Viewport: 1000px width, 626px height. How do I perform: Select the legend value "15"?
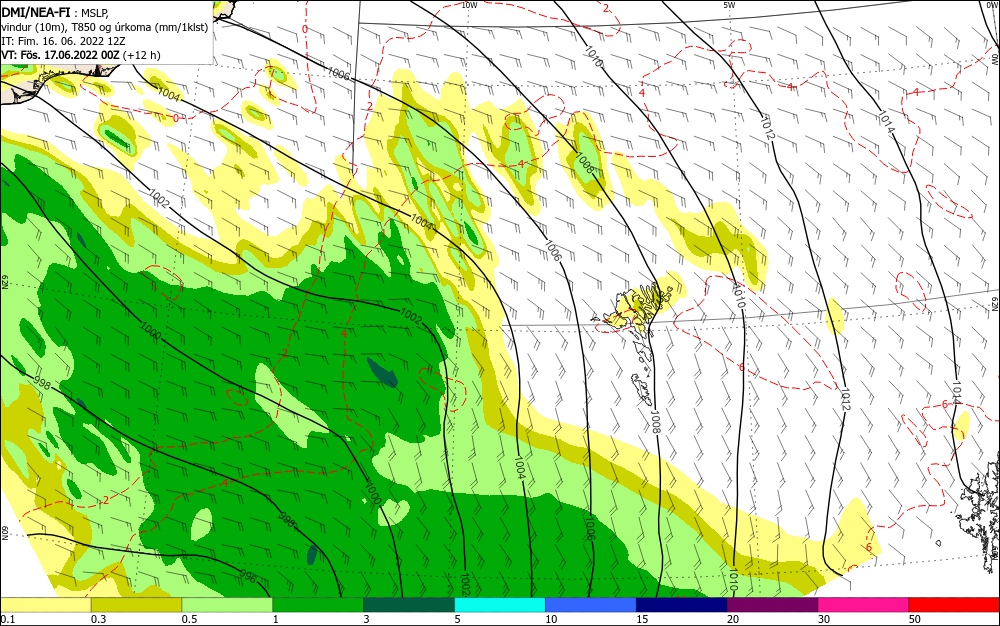[x=642, y=619]
